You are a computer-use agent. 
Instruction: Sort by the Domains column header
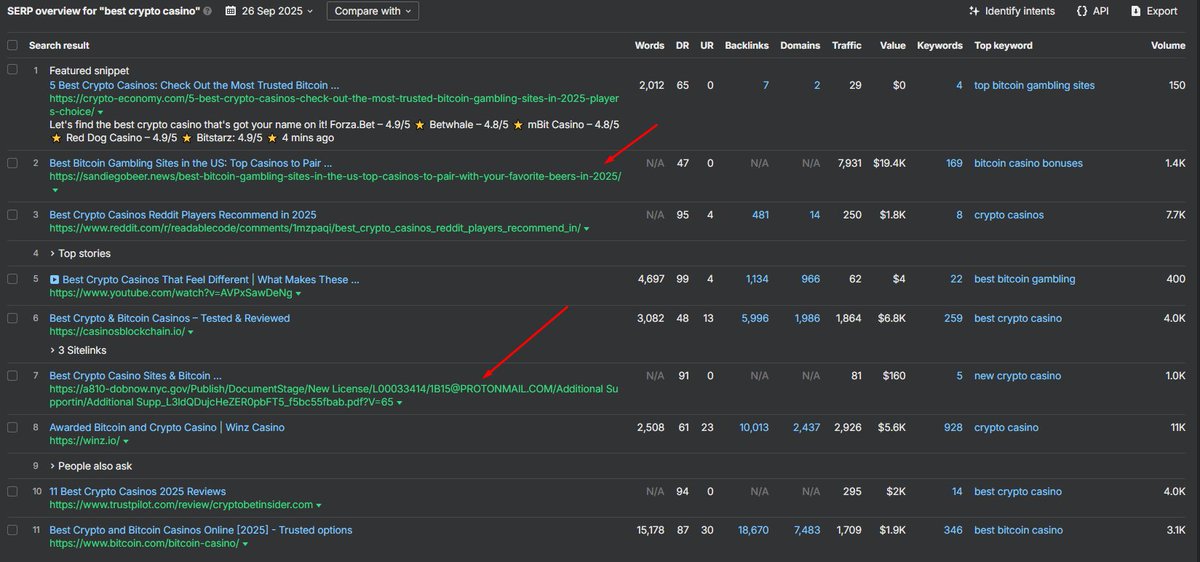point(800,45)
